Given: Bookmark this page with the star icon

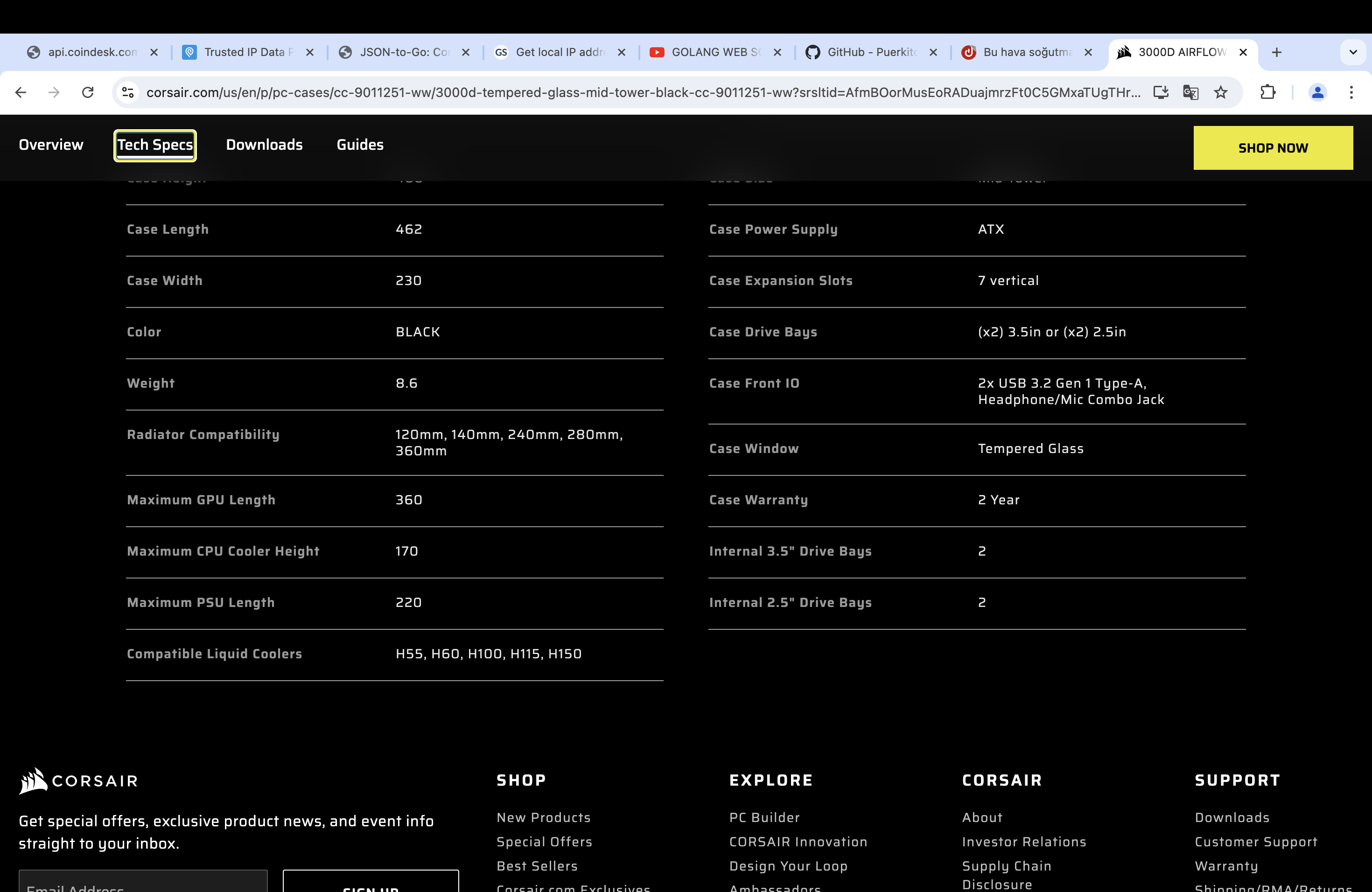Looking at the screenshot, I should click(1220, 92).
